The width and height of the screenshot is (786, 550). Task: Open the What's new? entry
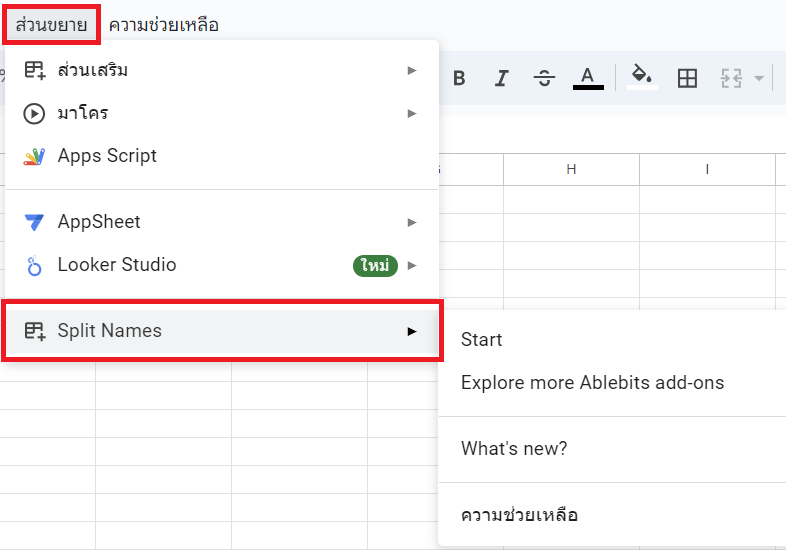pyautogui.click(x=514, y=449)
